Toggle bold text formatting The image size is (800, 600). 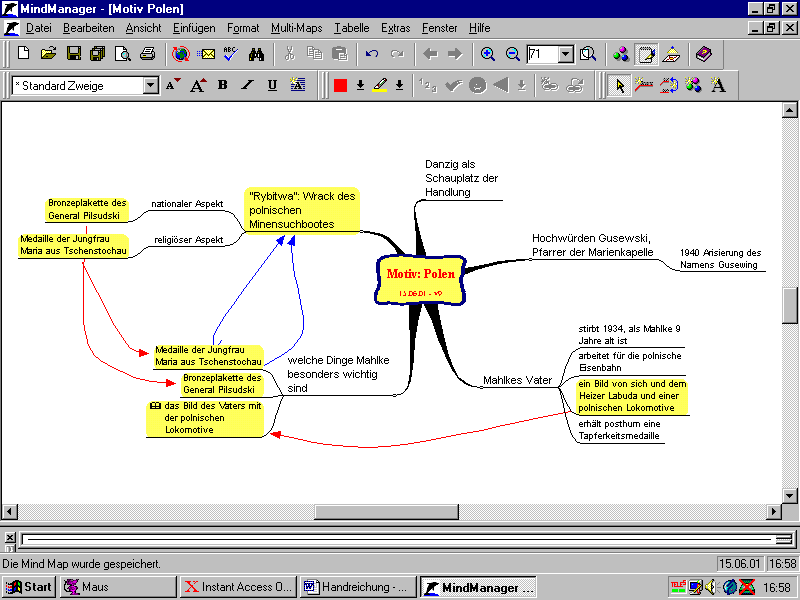point(222,86)
